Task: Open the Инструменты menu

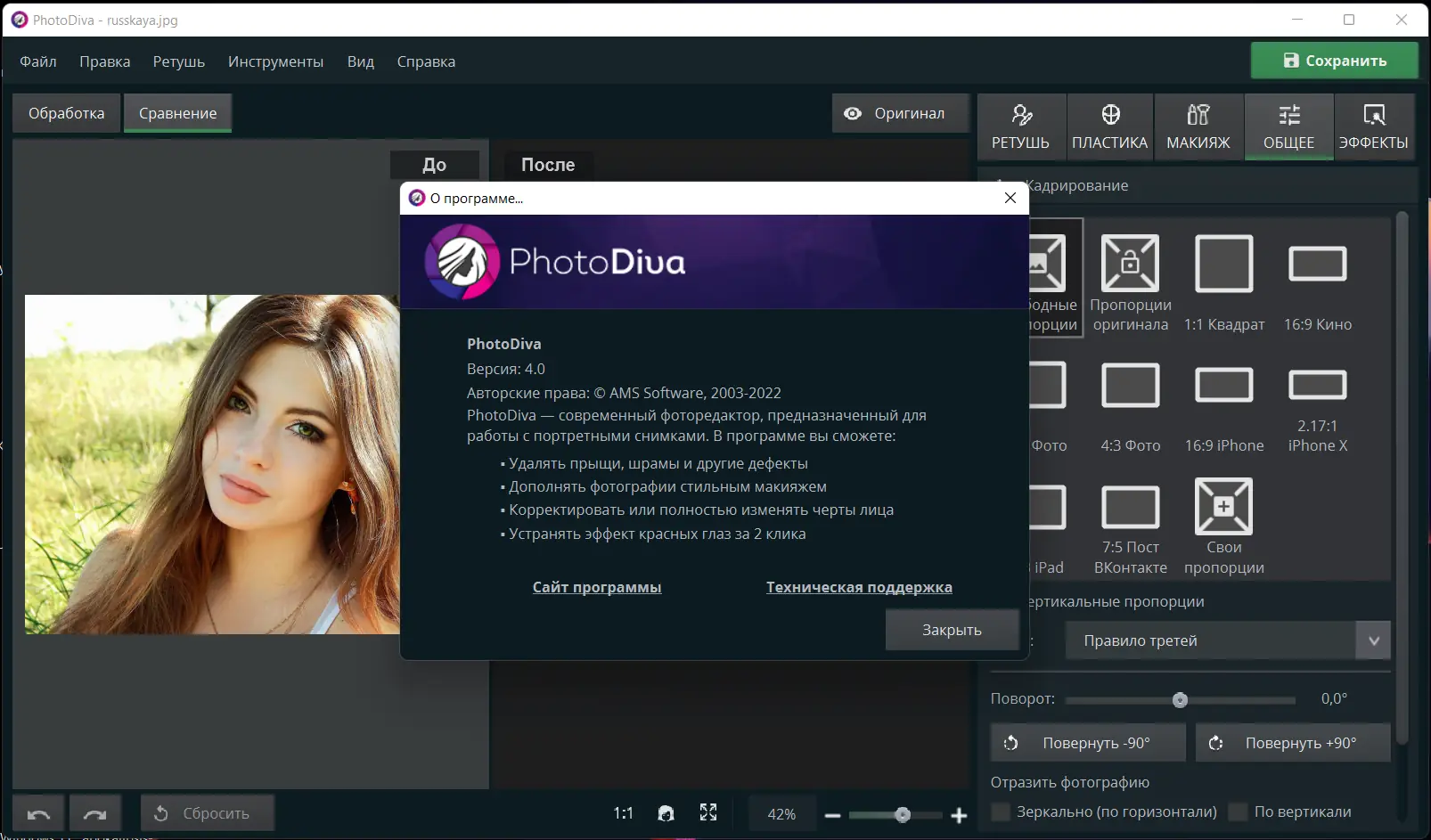Action: pyautogui.click(x=275, y=61)
